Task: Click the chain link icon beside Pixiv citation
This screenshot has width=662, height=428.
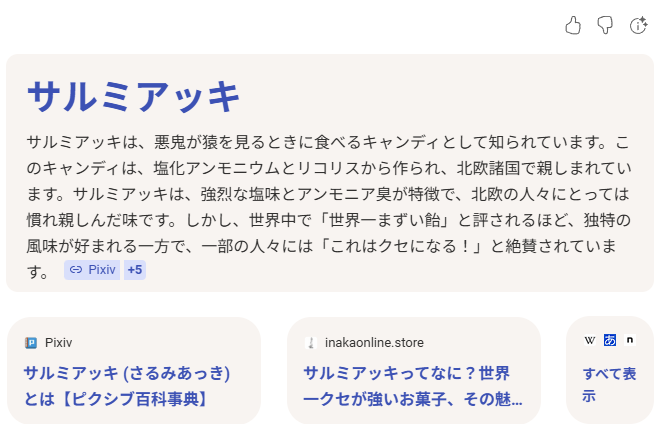Action: pyautogui.click(x=75, y=270)
